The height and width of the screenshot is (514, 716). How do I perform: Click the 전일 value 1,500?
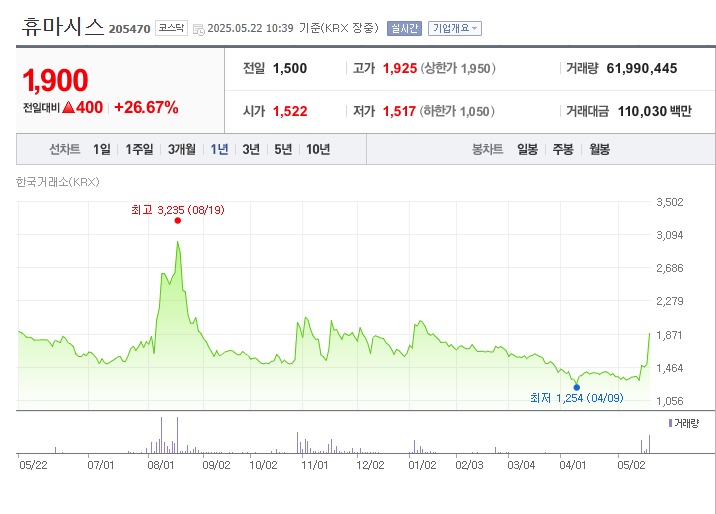click(290, 68)
